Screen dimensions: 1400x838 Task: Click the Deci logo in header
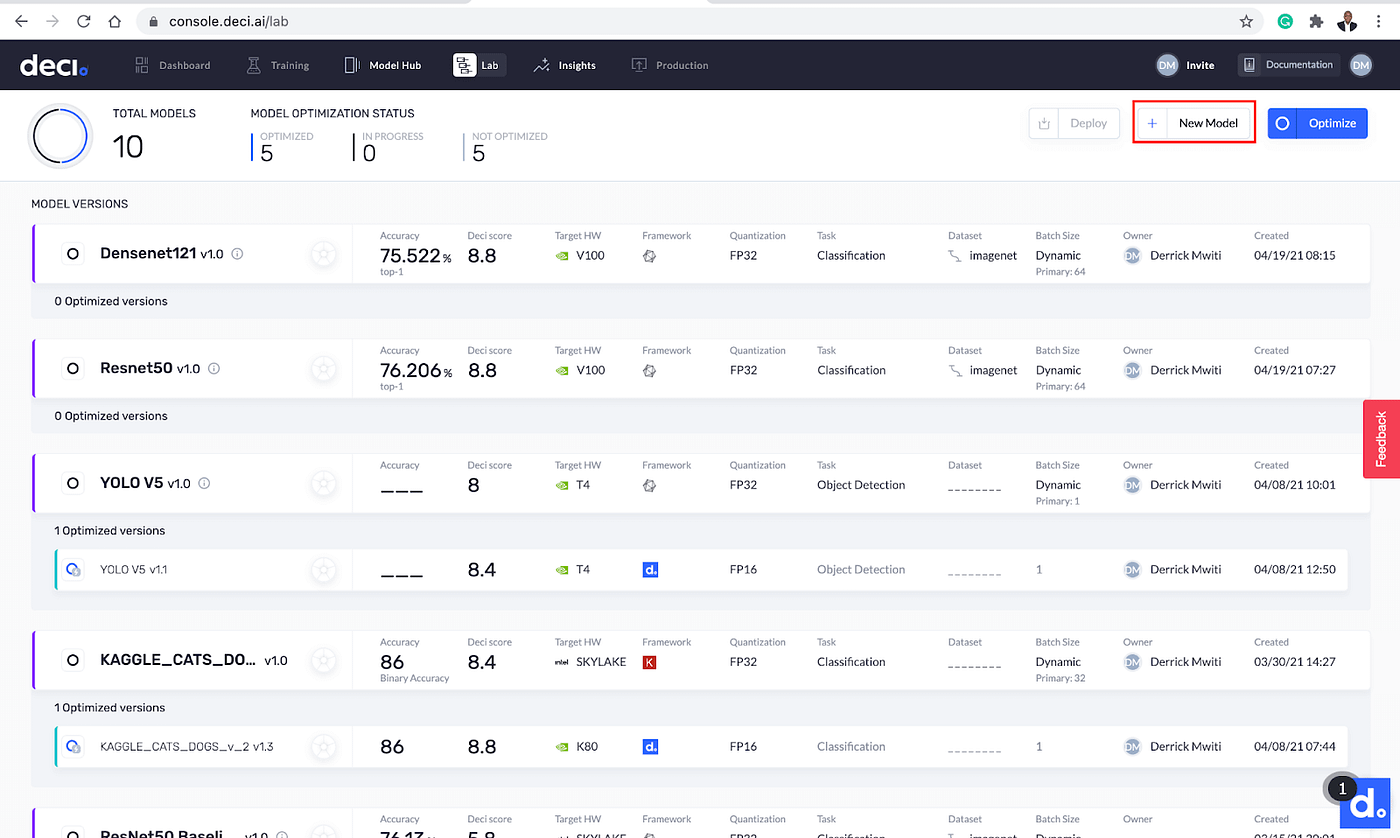tap(54, 65)
